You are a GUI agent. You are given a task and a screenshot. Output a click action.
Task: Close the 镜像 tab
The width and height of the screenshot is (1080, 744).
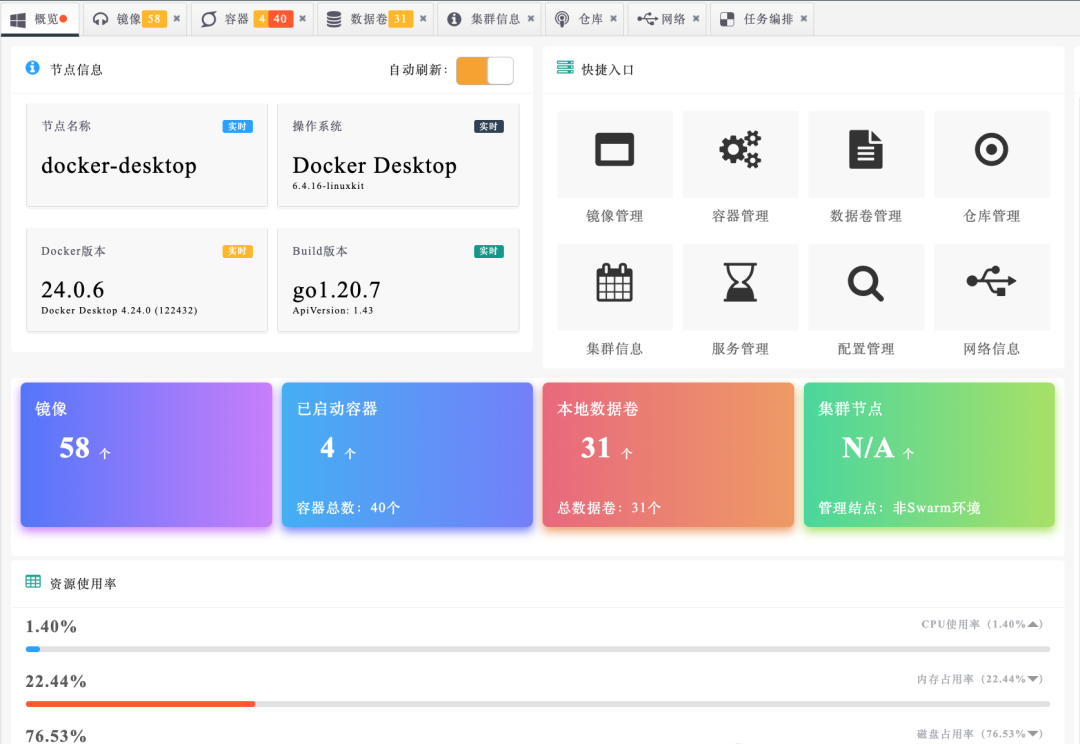click(x=177, y=19)
